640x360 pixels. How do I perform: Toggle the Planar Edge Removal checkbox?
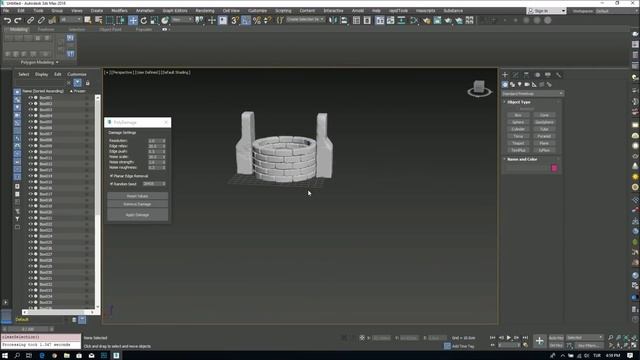point(111,176)
